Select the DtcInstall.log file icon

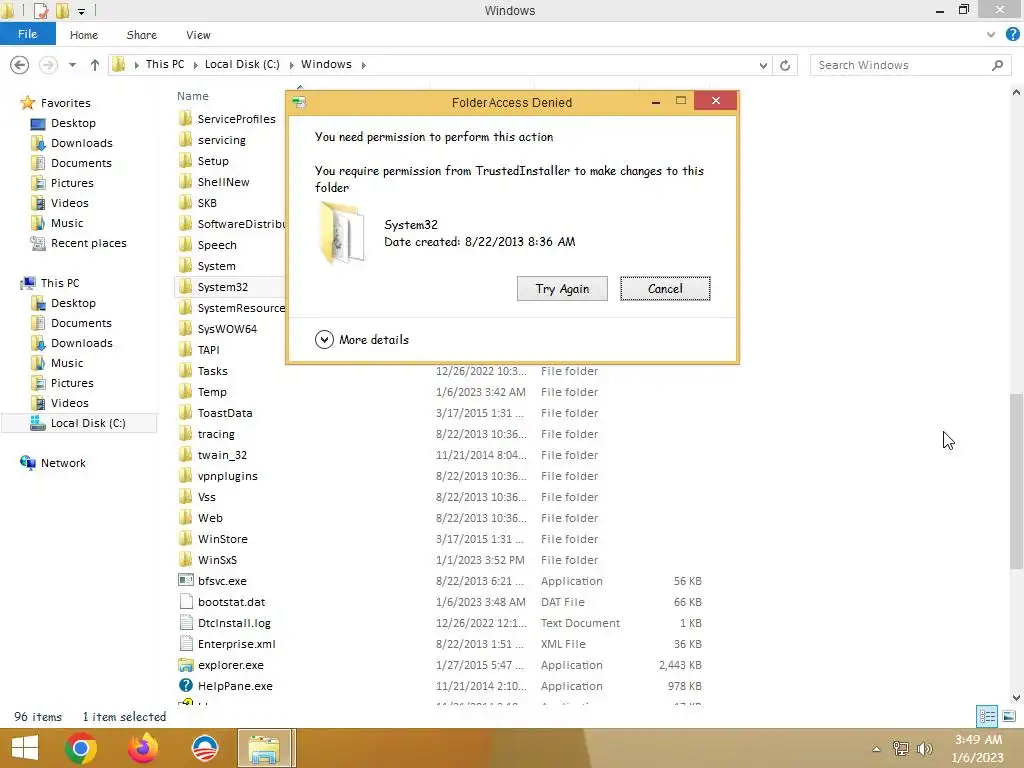tap(185, 622)
